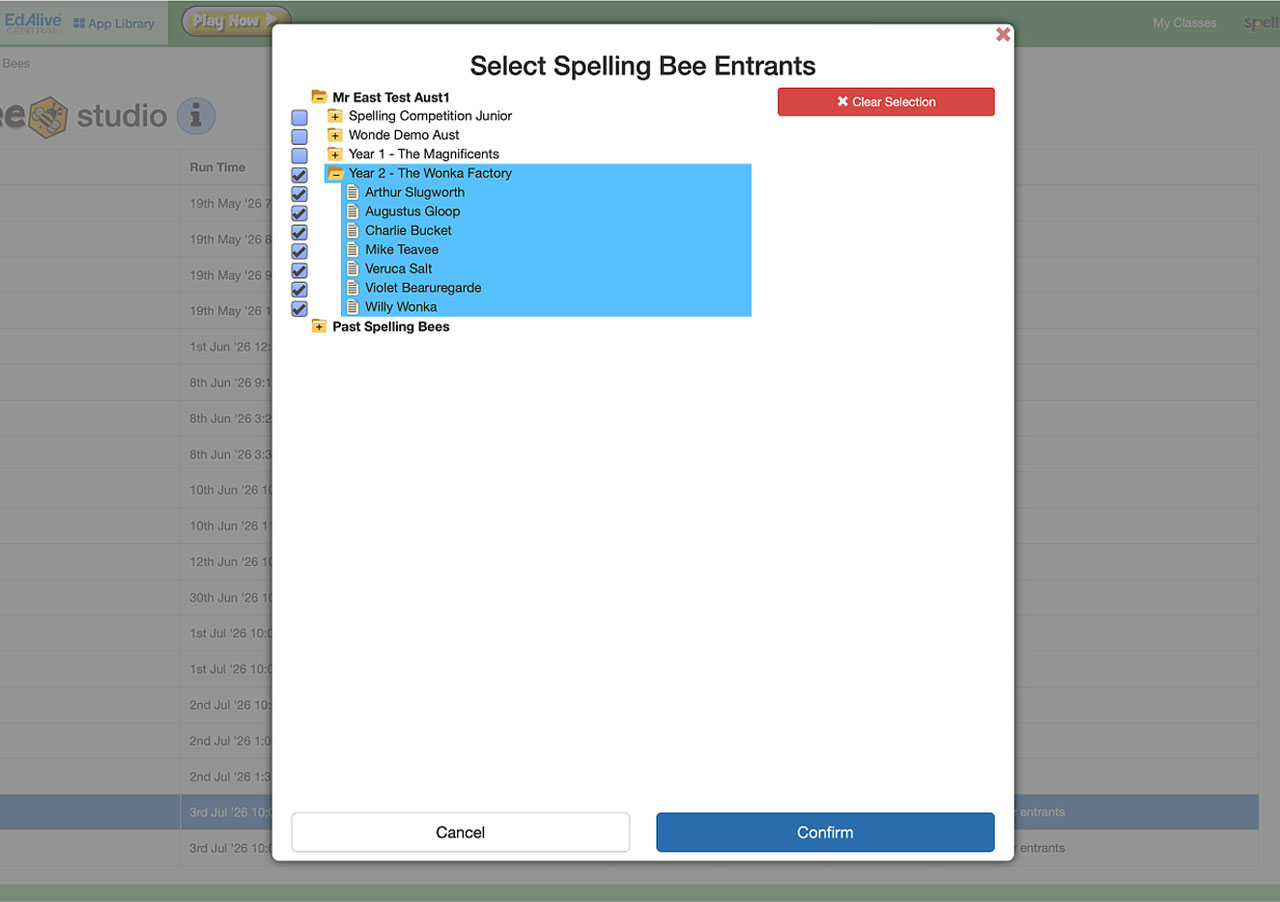Tick the Spelling Competition Junior checkbox
1280x902 pixels.
coord(299,118)
